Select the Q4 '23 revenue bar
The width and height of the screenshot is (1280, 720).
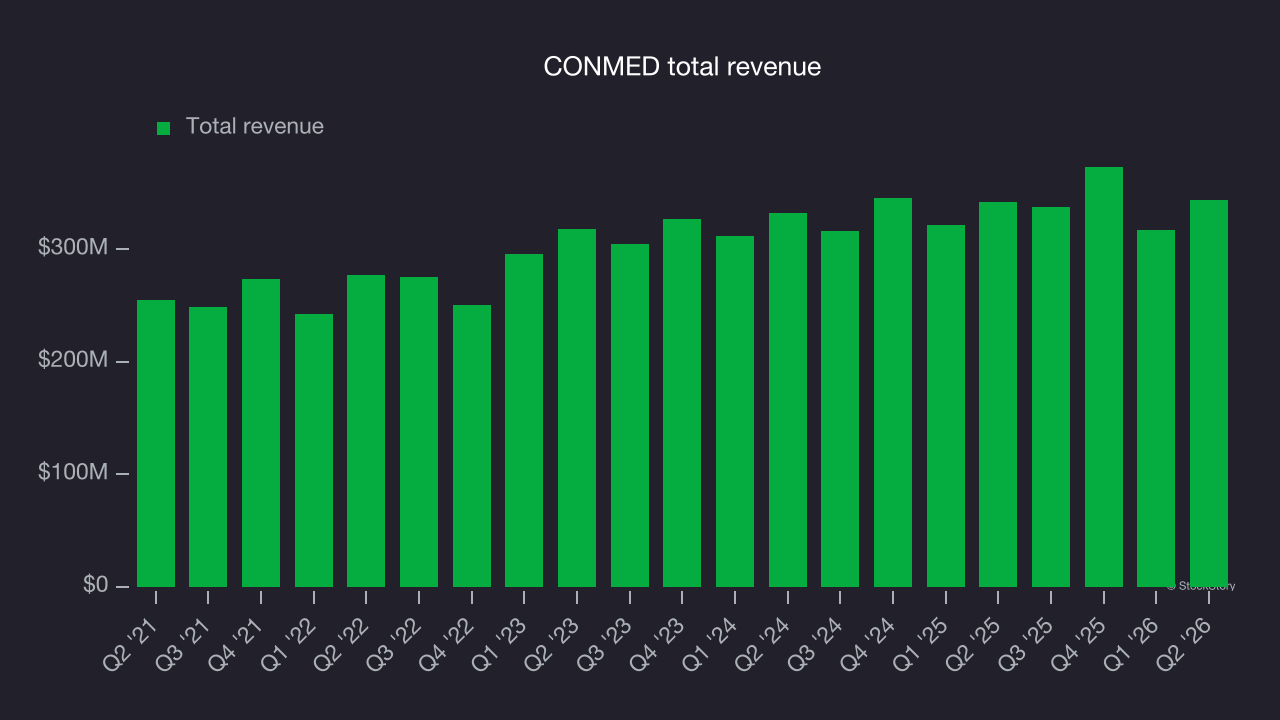point(682,403)
